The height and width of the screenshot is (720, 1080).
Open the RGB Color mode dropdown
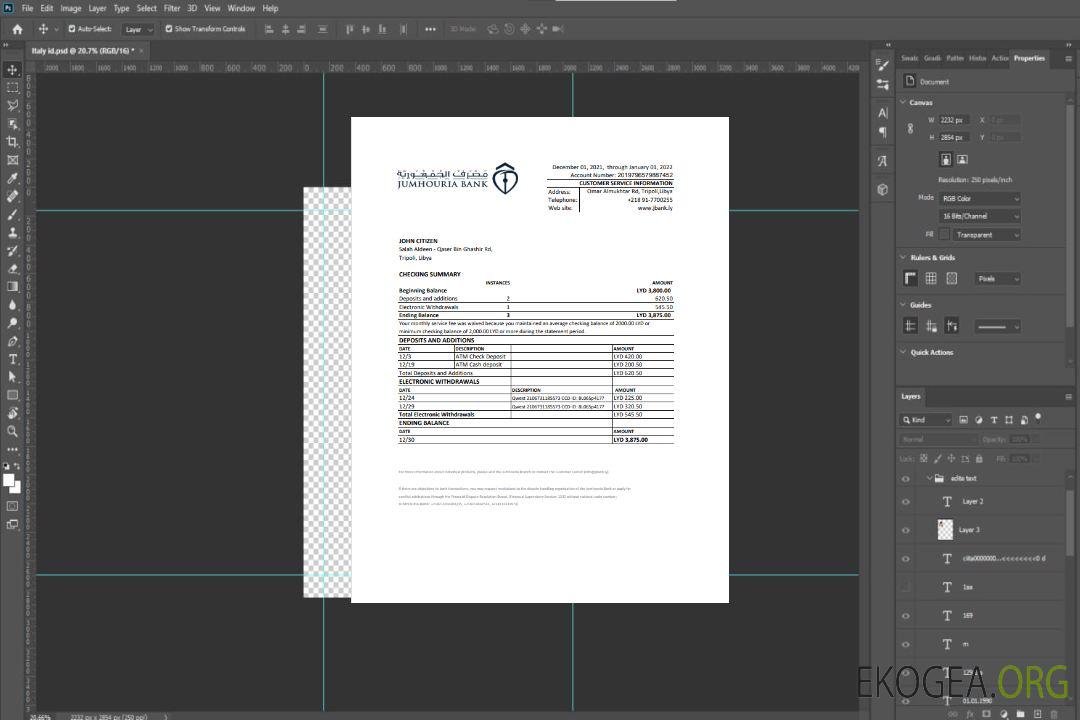click(979, 198)
